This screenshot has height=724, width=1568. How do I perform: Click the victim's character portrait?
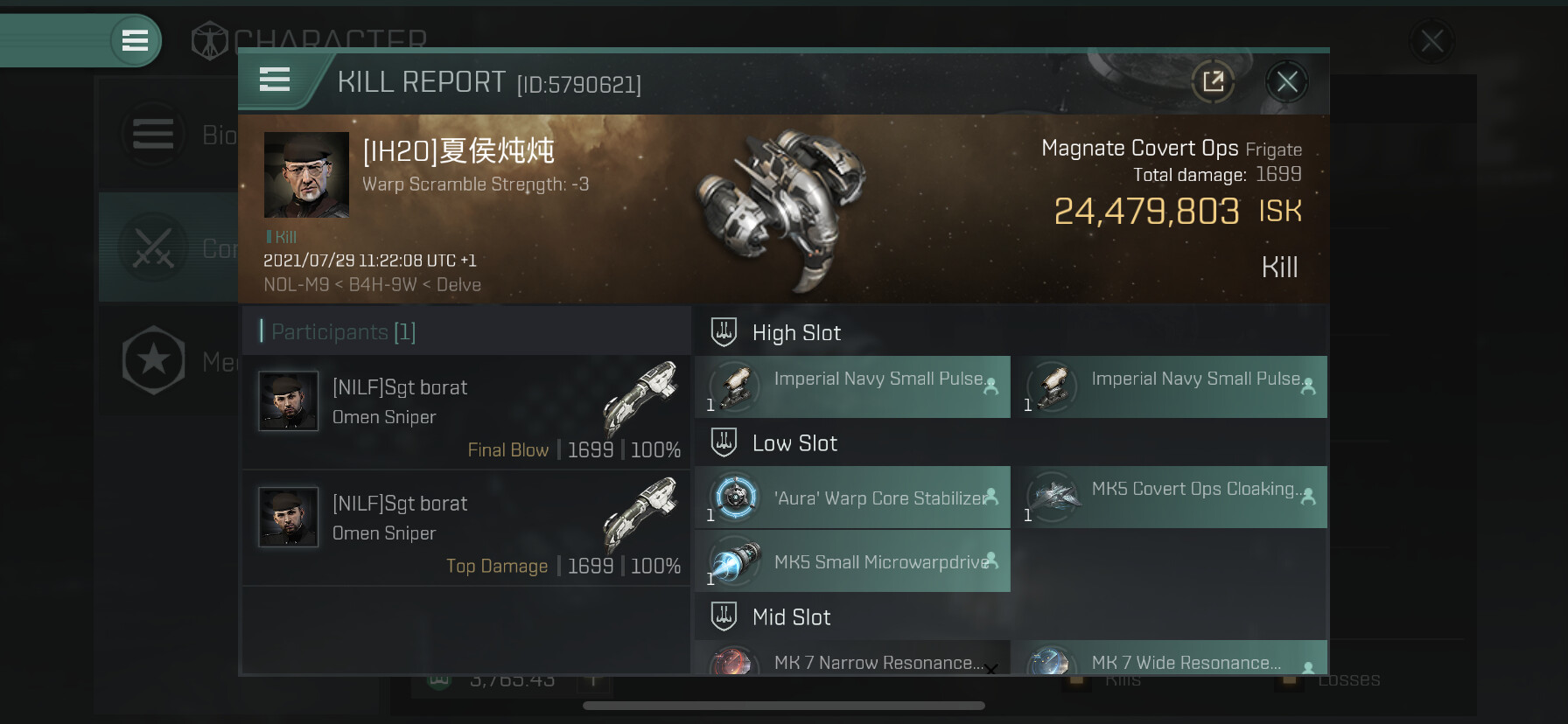[x=306, y=175]
